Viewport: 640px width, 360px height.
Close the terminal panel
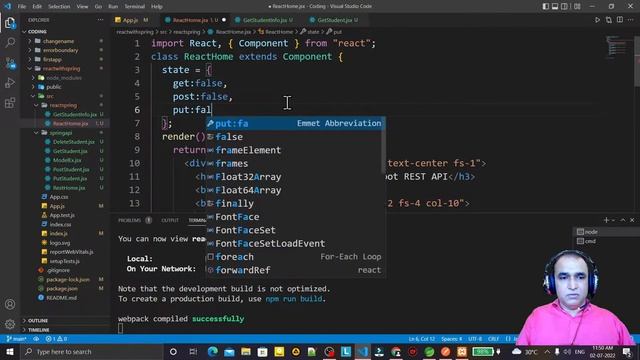pyautogui.click(x=632, y=220)
